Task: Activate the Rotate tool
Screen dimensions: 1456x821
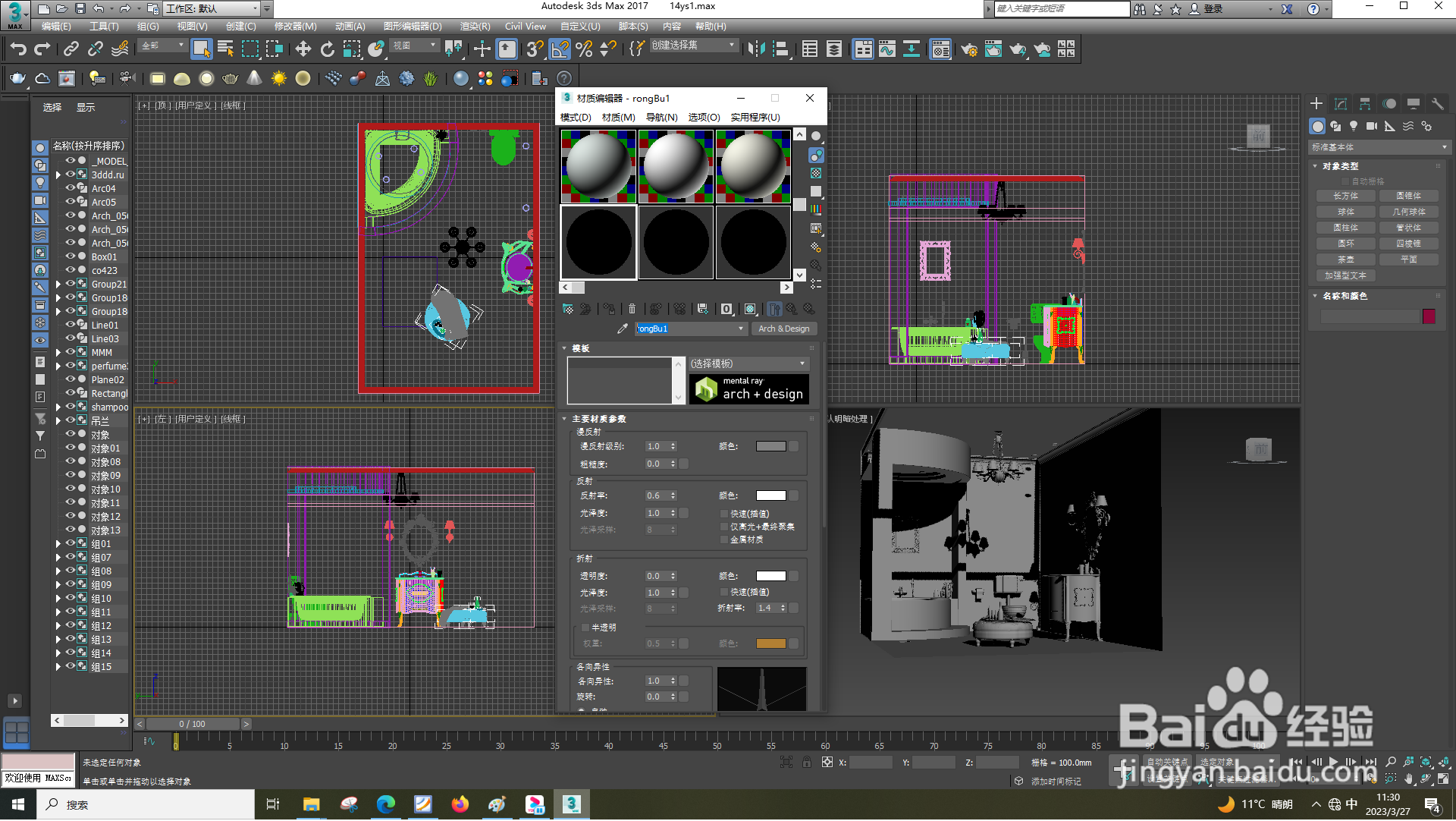Action: click(328, 50)
